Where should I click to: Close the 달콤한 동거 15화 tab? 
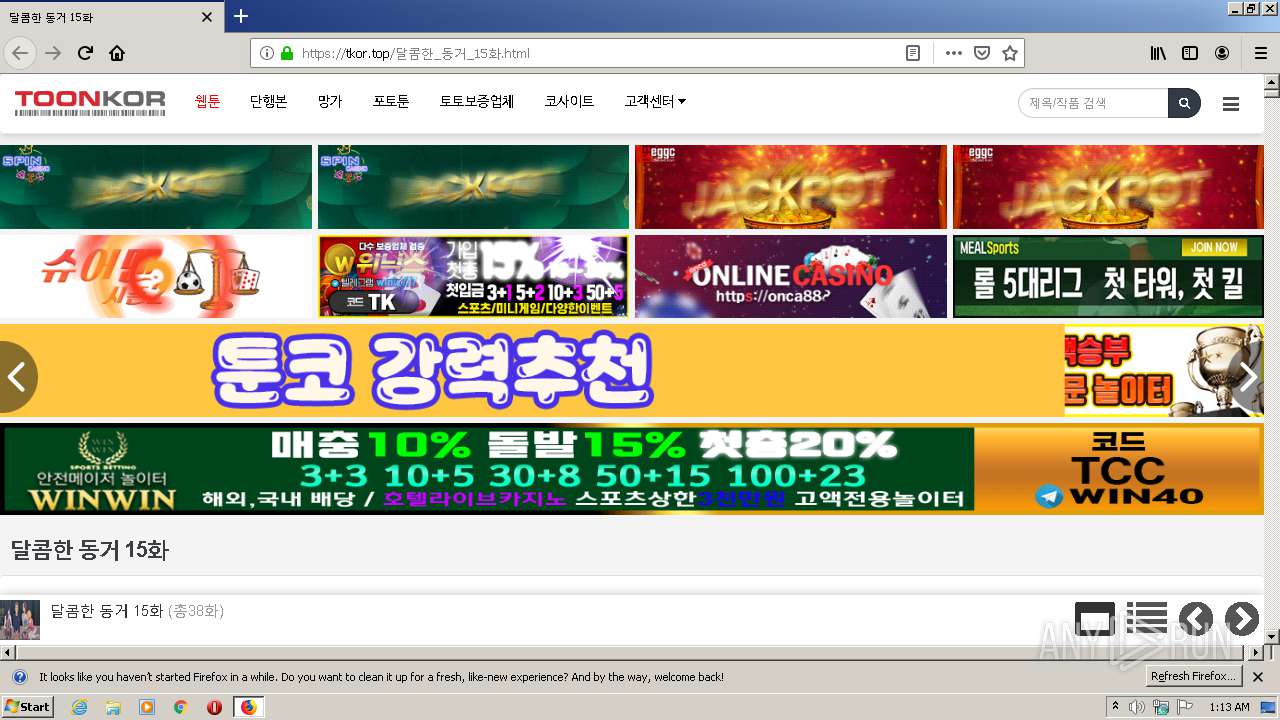pos(207,17)
